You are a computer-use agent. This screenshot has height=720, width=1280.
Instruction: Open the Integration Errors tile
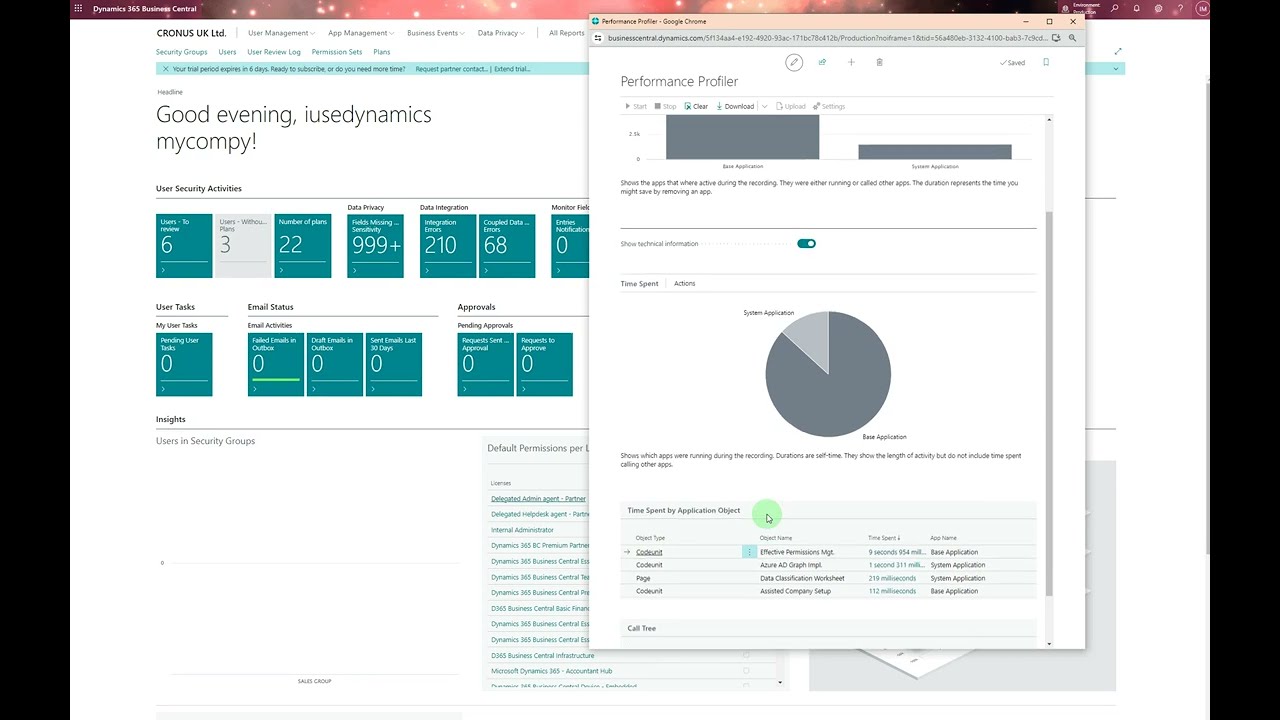coord(448,246)
